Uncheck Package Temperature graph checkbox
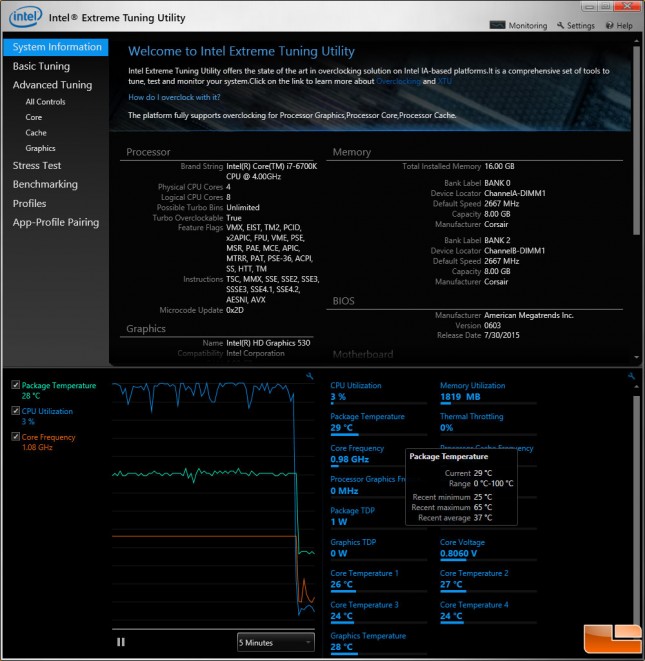645x661 pixels. coord(16,384)
